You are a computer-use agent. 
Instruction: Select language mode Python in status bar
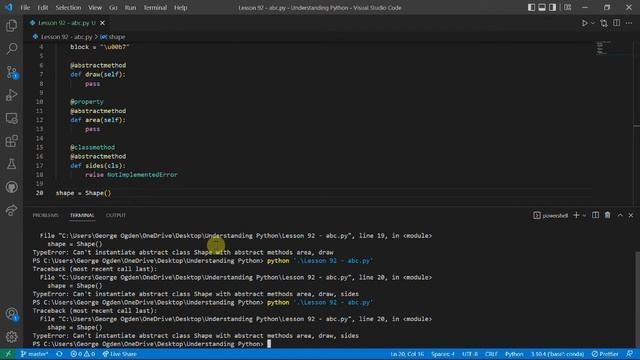514,354
